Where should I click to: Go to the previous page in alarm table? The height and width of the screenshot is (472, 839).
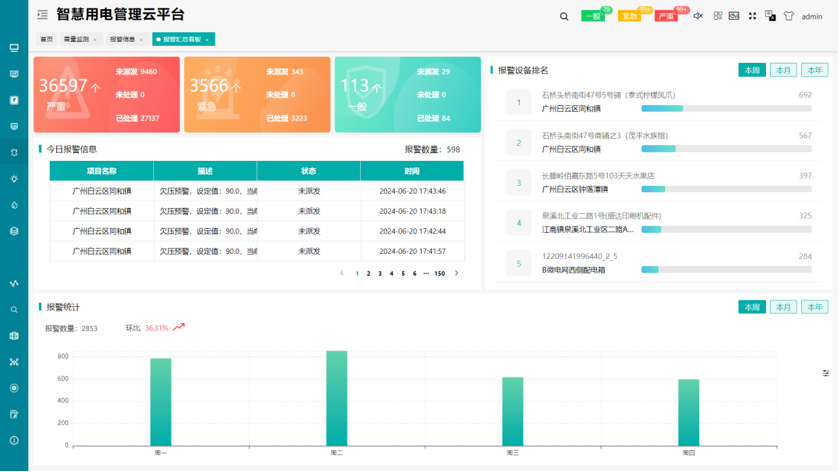[342, 273]
